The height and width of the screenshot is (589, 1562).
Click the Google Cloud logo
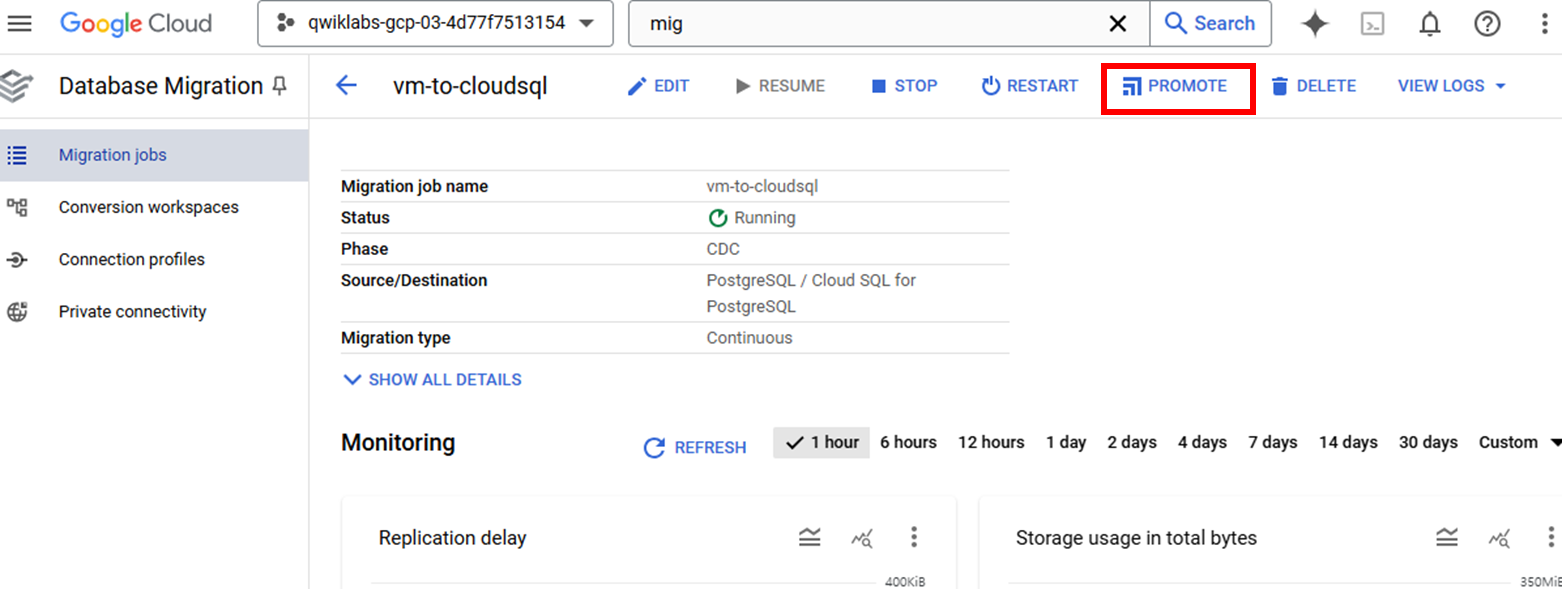(136, 24)
